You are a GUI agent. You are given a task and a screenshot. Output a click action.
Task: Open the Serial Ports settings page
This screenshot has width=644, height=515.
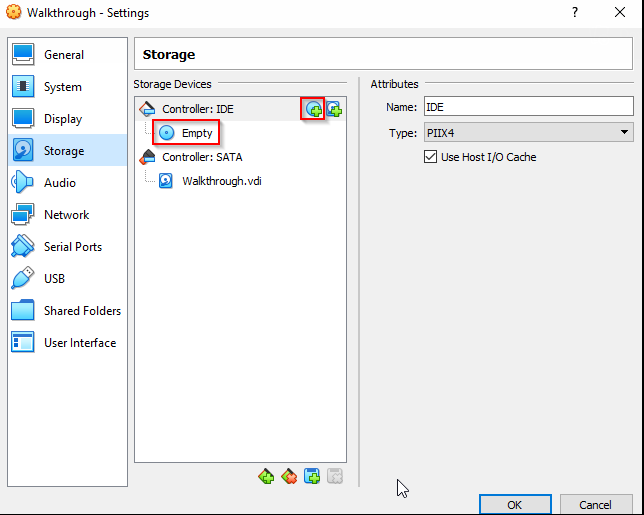67,247
